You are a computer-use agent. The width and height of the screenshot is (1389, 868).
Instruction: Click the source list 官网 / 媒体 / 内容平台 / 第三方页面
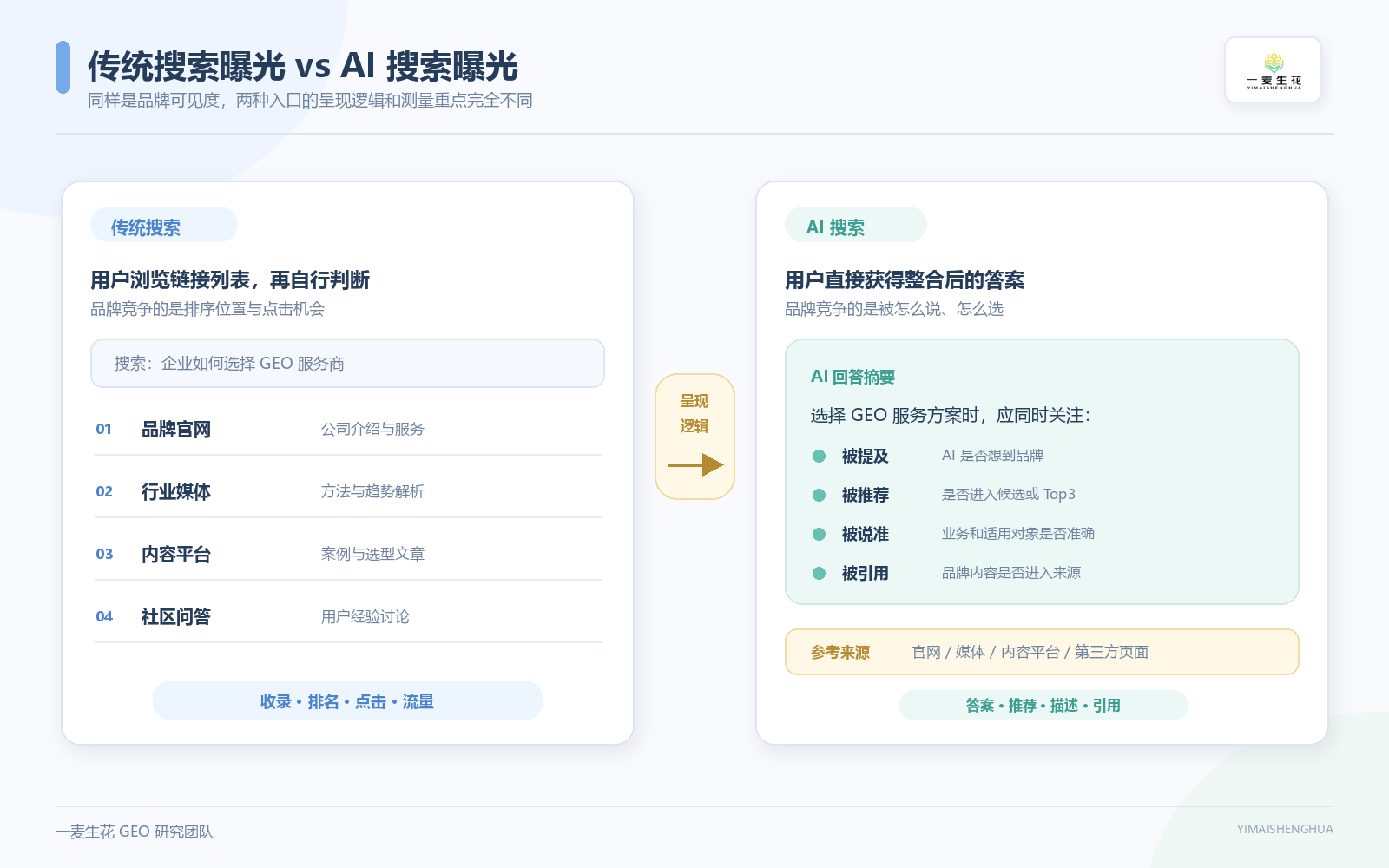coord(1030,652)
